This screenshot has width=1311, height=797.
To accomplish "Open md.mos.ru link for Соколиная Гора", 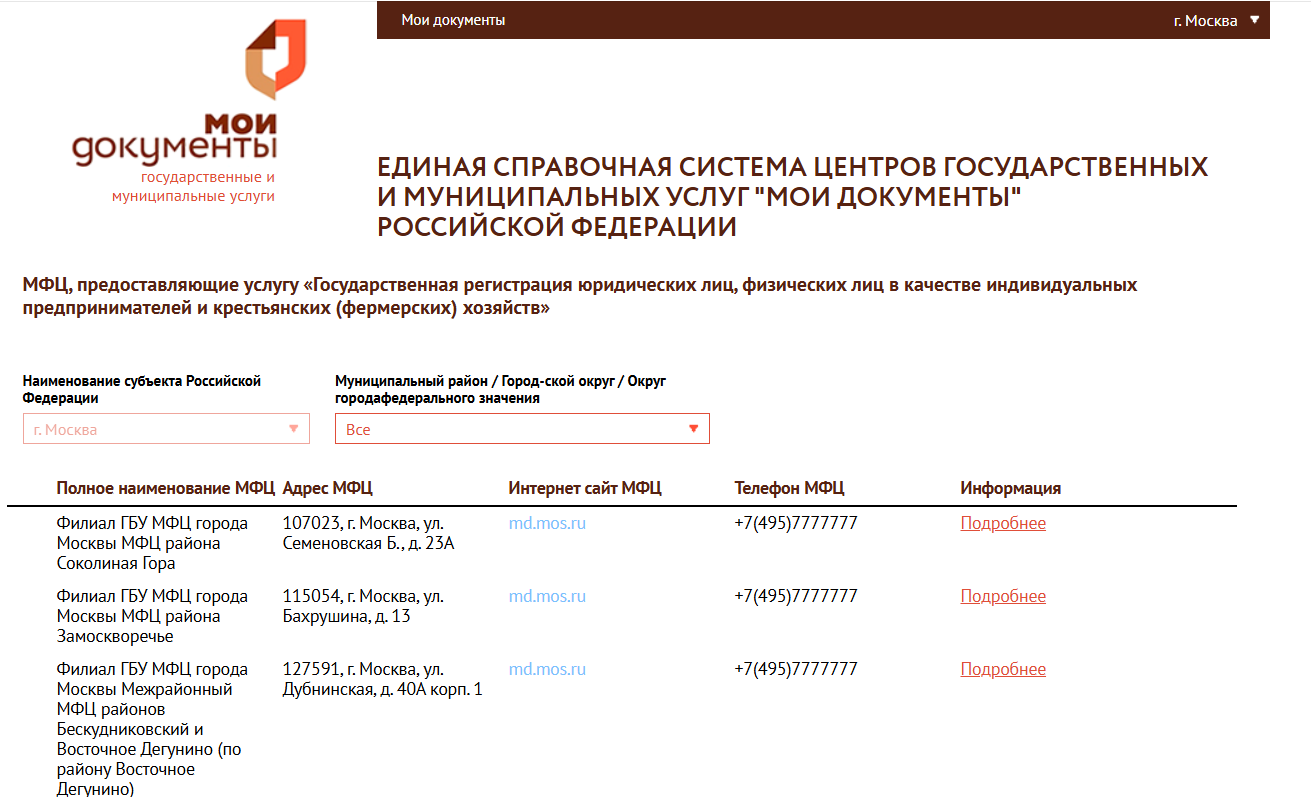I will pyautogui.click(x=547, y=523).
